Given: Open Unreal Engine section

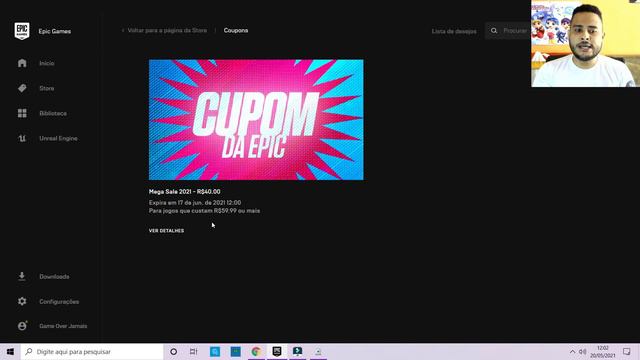Looking at the screenshot, I should (x=58, y=138).
